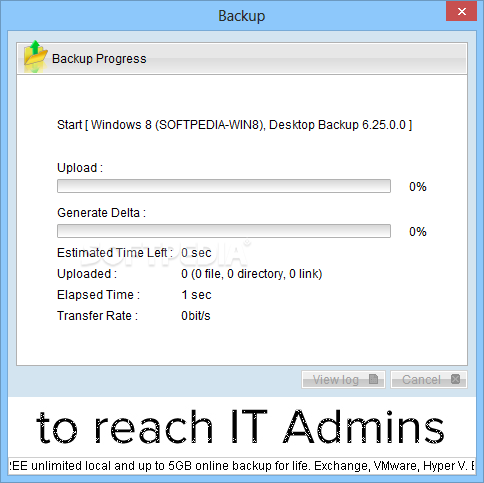
Task: Click the '0bit/s' transfer rate value
Action: point(196,316)
